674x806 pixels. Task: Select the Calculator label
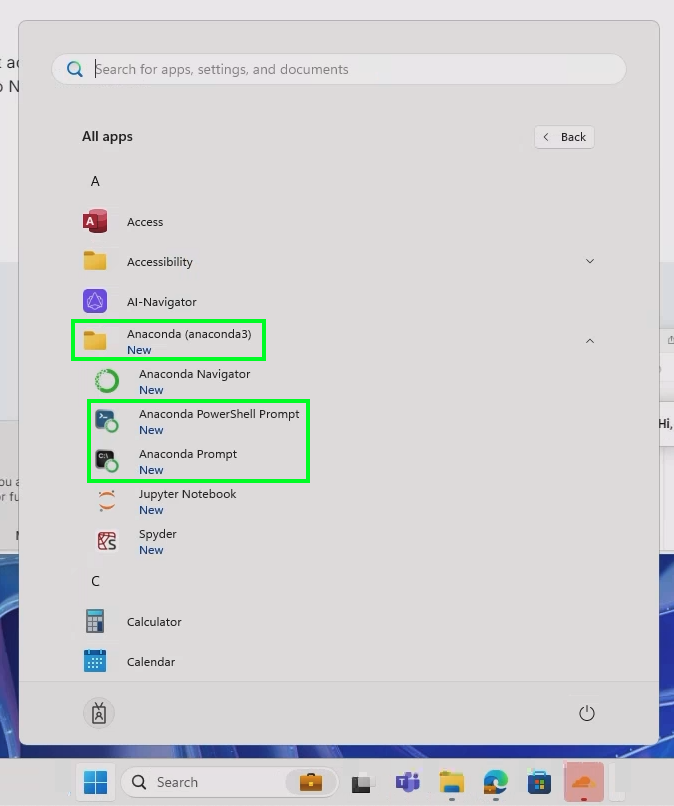tap(154, 622)
